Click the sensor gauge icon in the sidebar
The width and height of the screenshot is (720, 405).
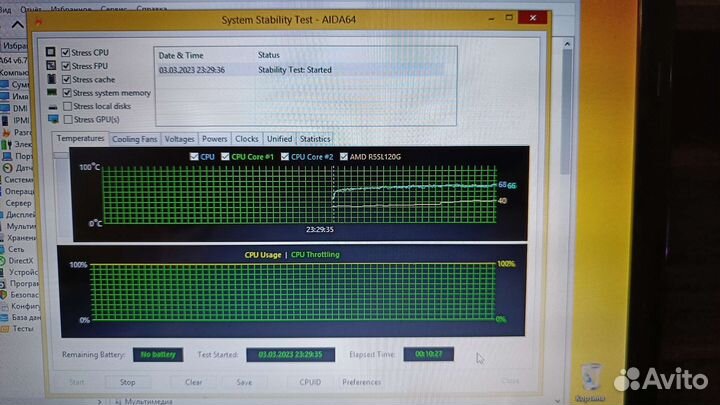[x=7, y=168]
